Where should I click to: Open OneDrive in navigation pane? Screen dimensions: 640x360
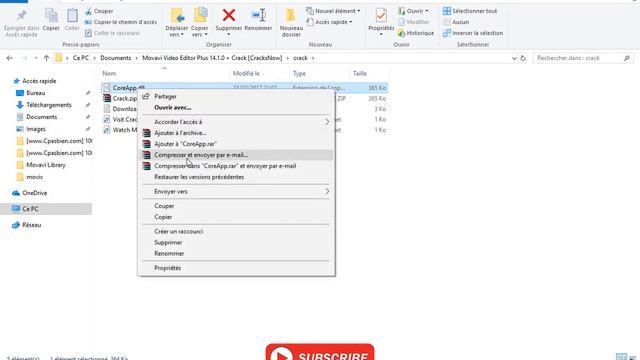[34, 193]
